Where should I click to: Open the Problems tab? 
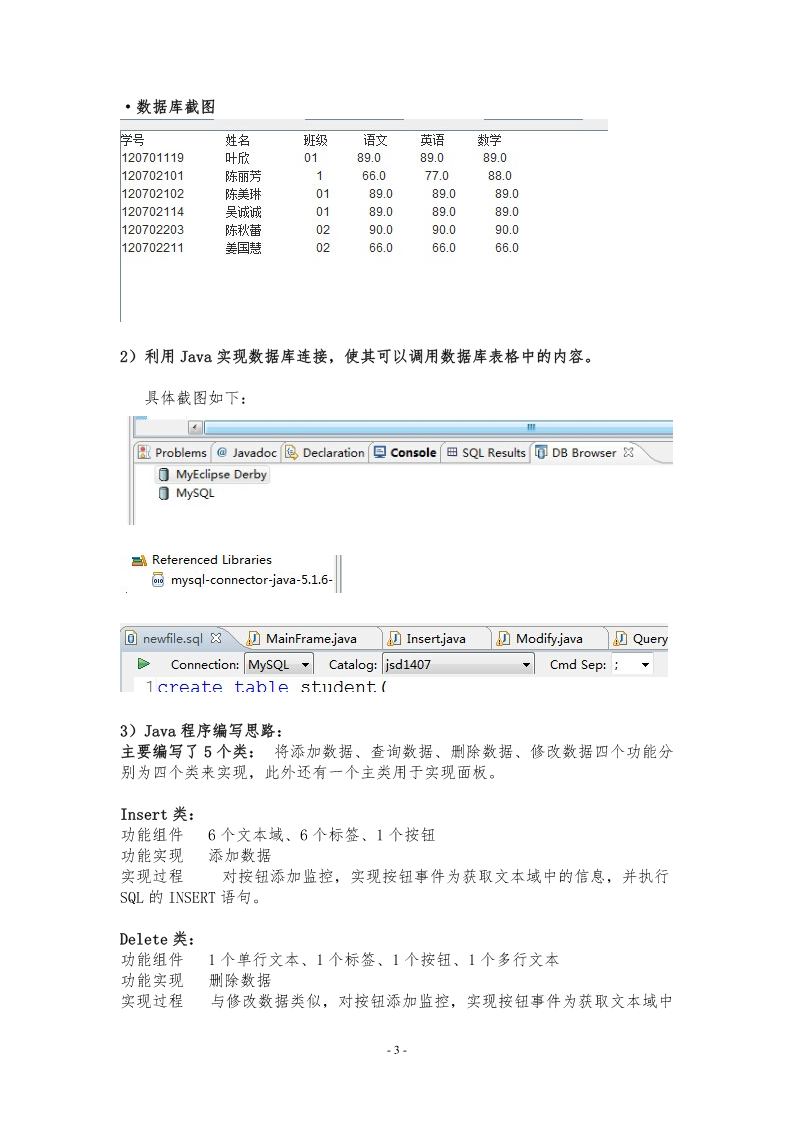click(173, 453)
